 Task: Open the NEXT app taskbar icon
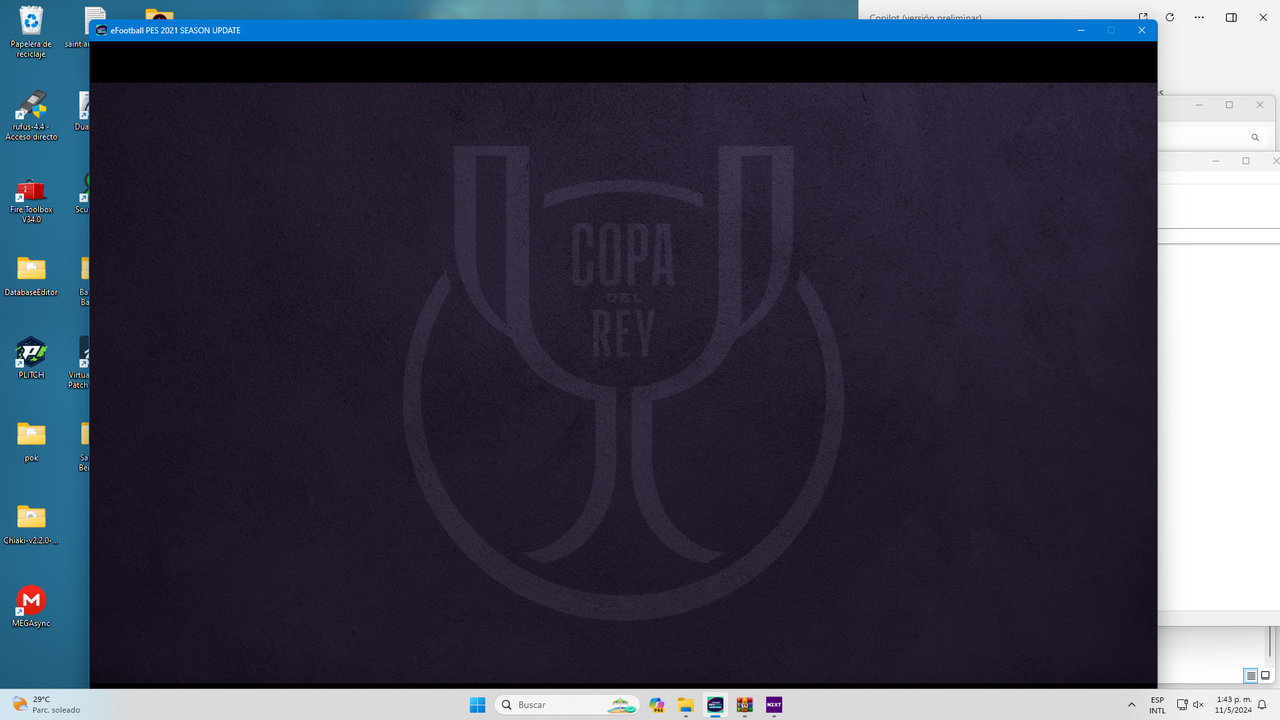[x=774, y=705]
